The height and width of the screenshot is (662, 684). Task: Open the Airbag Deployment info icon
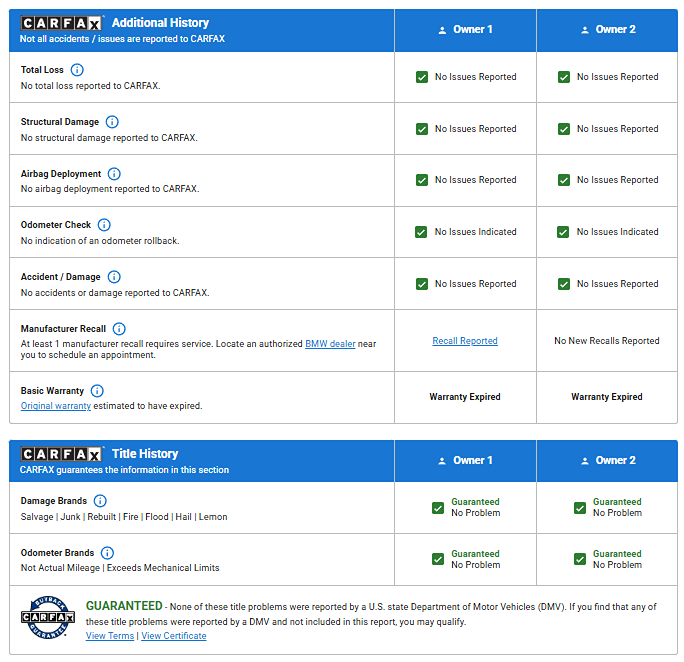coord(114,174)
